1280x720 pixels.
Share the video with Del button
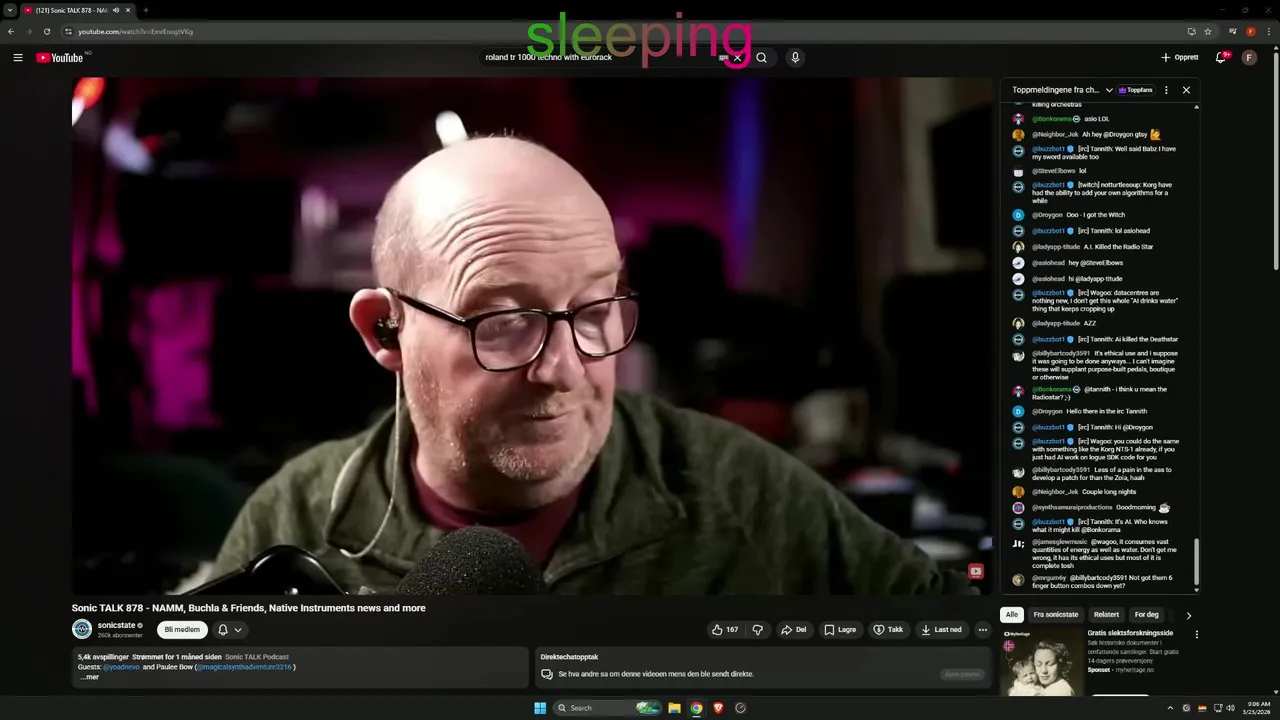pos(794,630)
